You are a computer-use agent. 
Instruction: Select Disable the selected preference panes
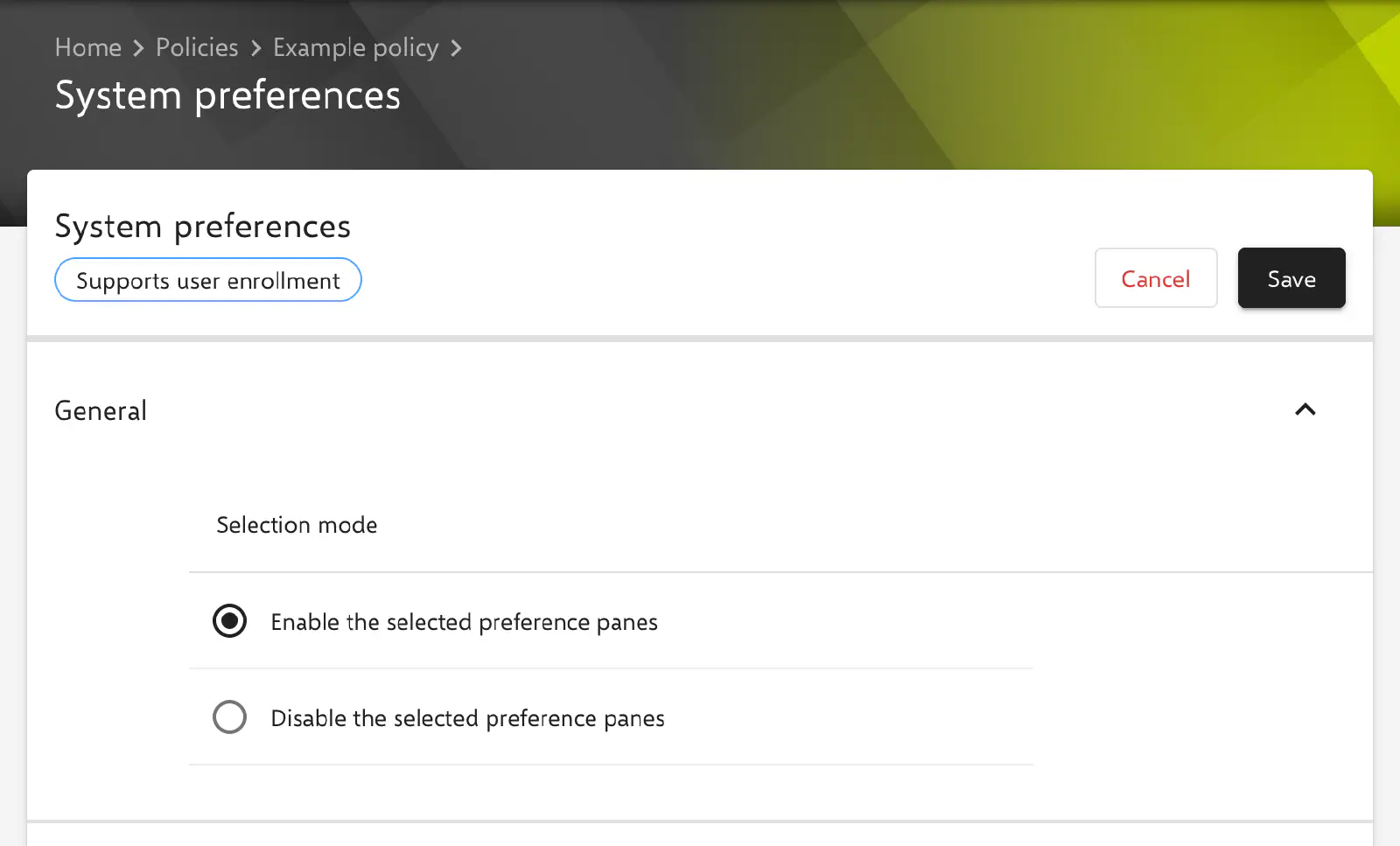tap(229, 717)
